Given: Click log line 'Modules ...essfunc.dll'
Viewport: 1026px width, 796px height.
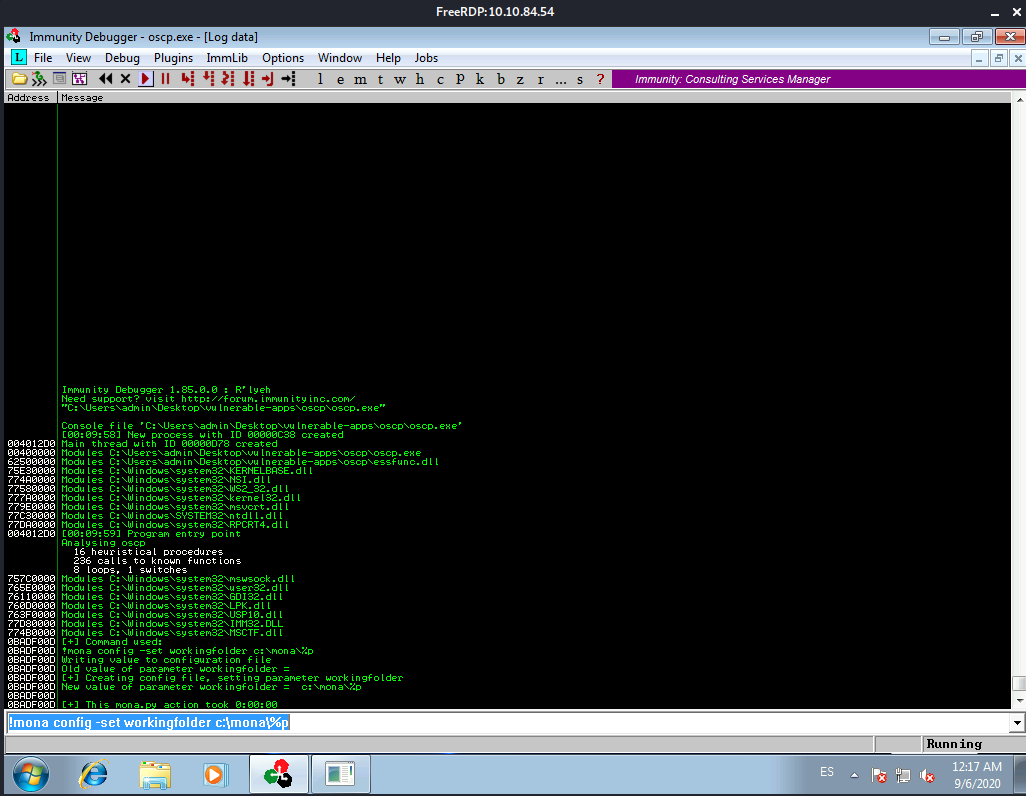Looking at the screenshot, I should [250, 461].
